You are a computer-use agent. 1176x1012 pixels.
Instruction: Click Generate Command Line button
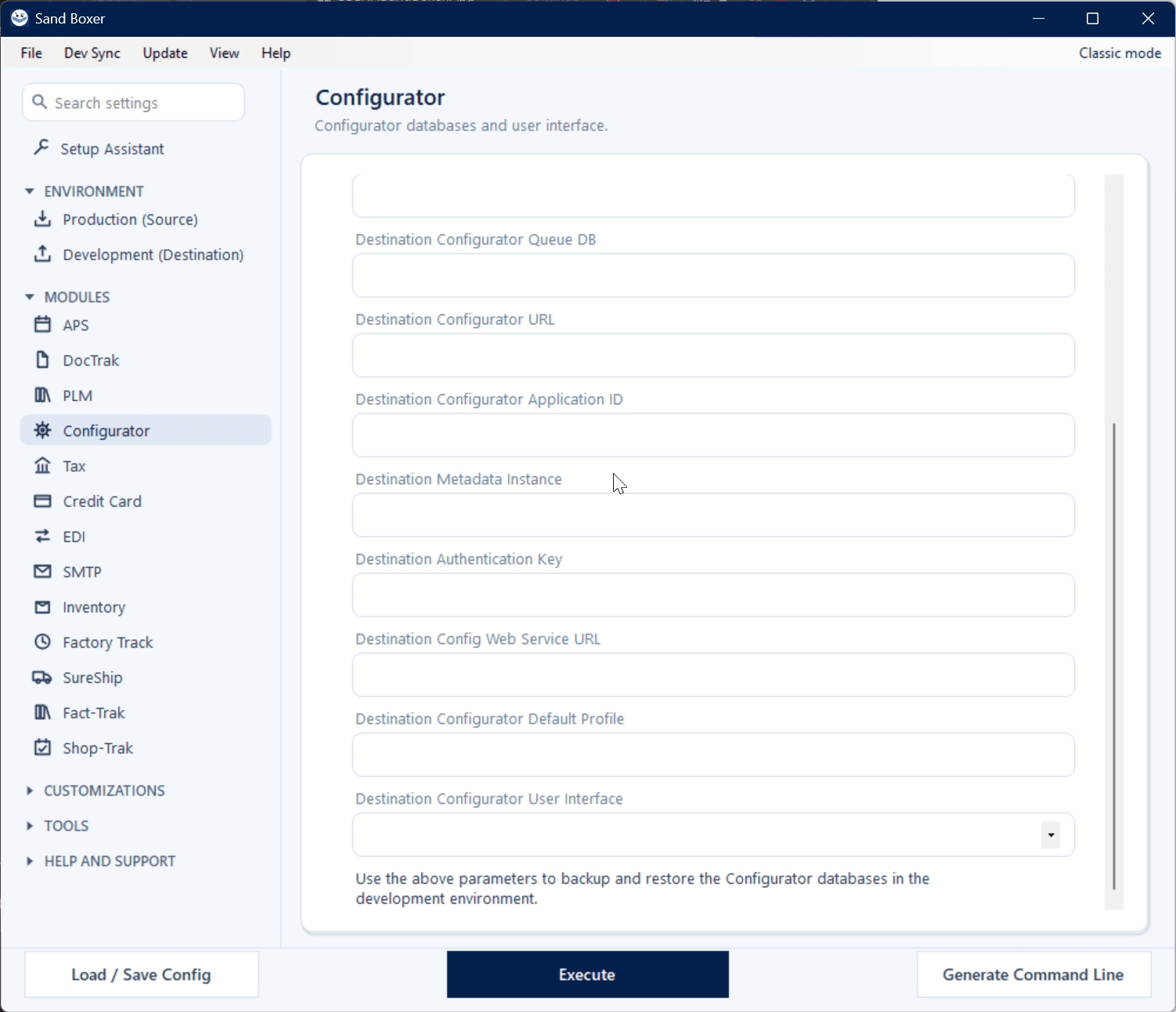tap(1034, 974)
